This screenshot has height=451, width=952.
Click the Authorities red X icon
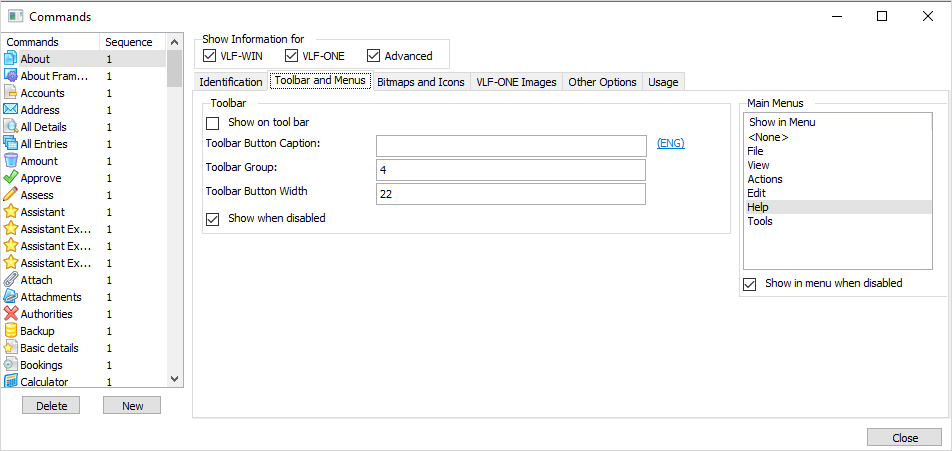point(11,314)
